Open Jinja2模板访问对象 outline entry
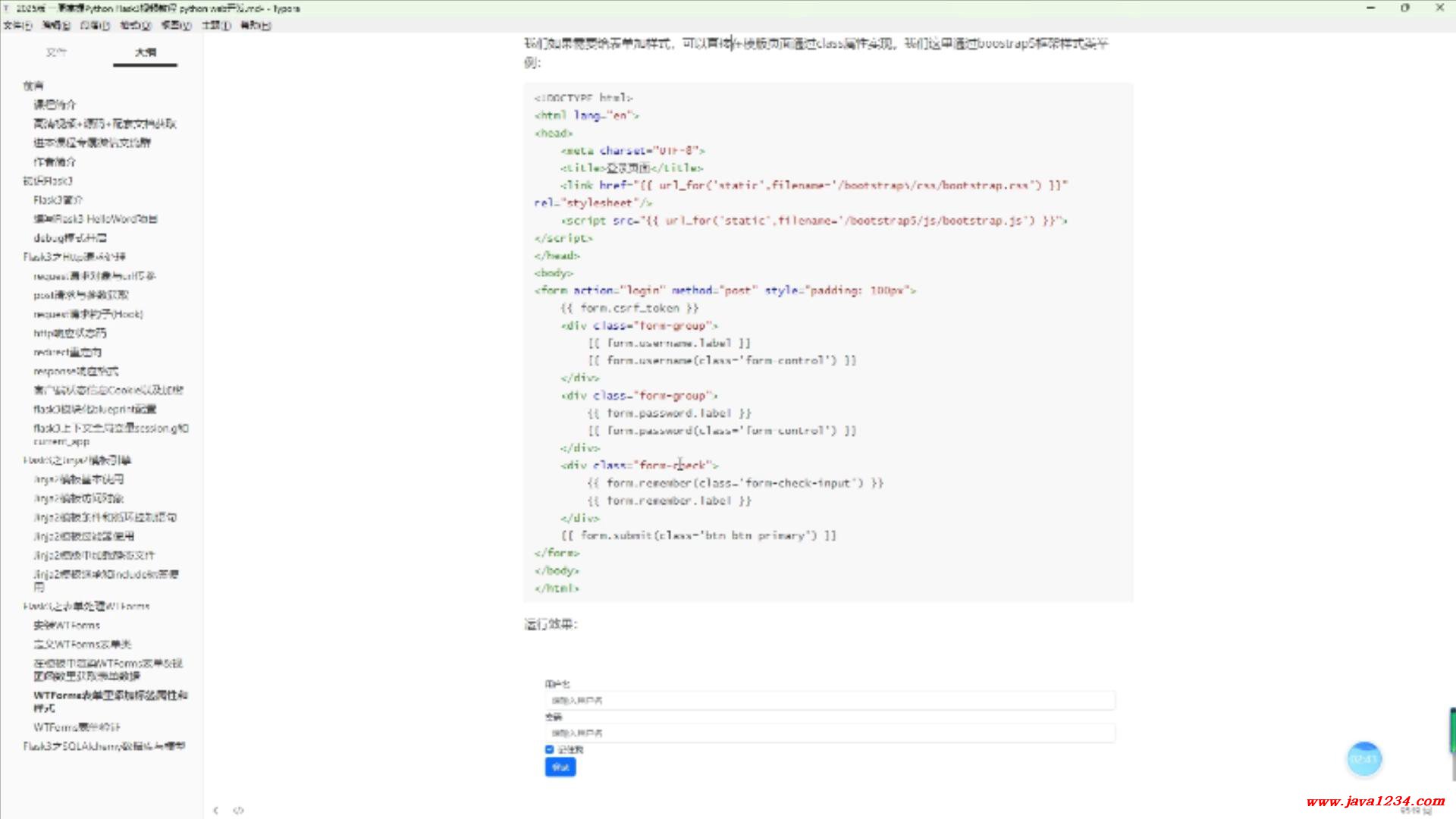The height and width of the screenshot is (819, 1456). tap(79, 498)
